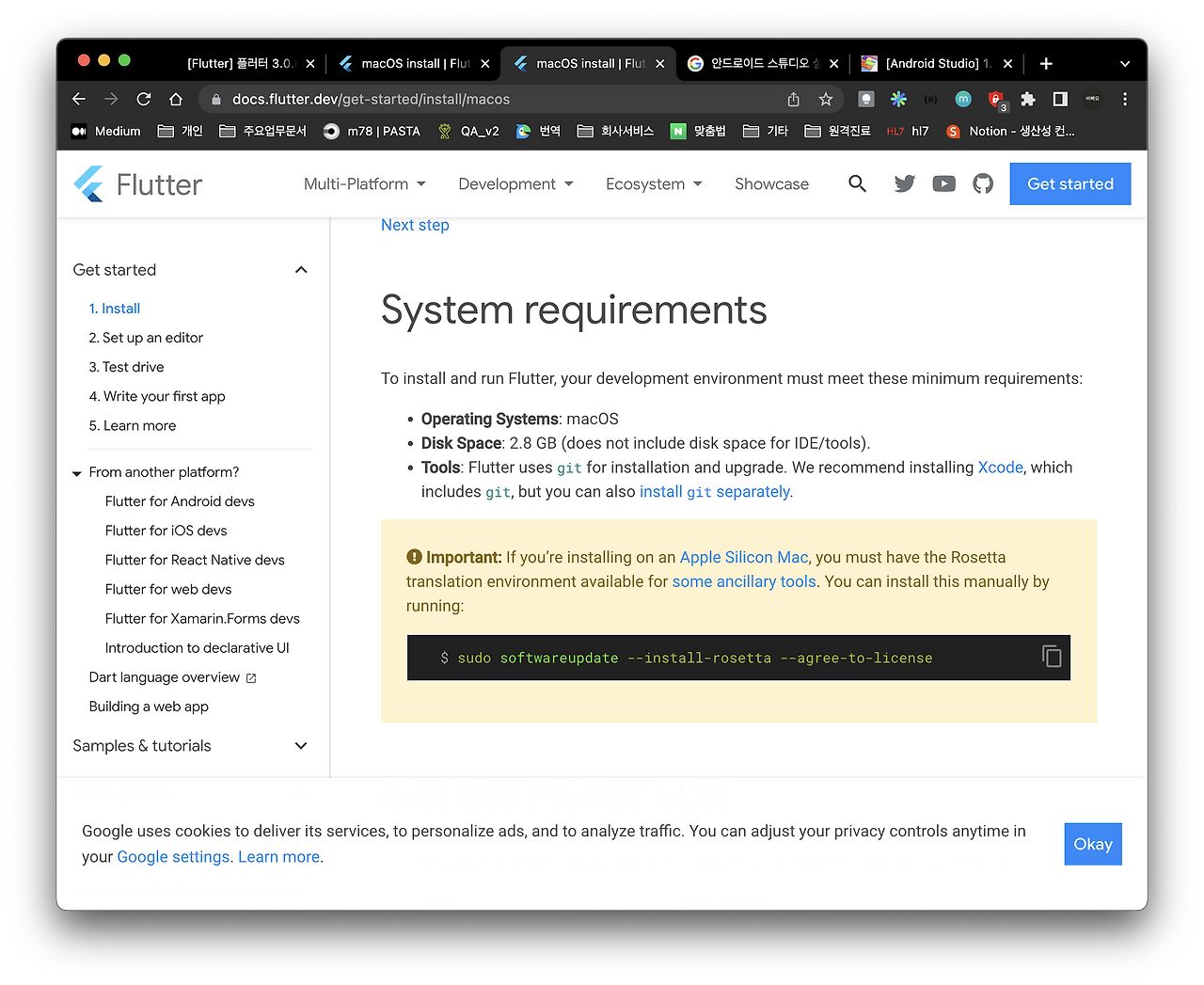Open the Chrome three-dot menu
Viewport: 1204px width, 985px height.
1125,99
